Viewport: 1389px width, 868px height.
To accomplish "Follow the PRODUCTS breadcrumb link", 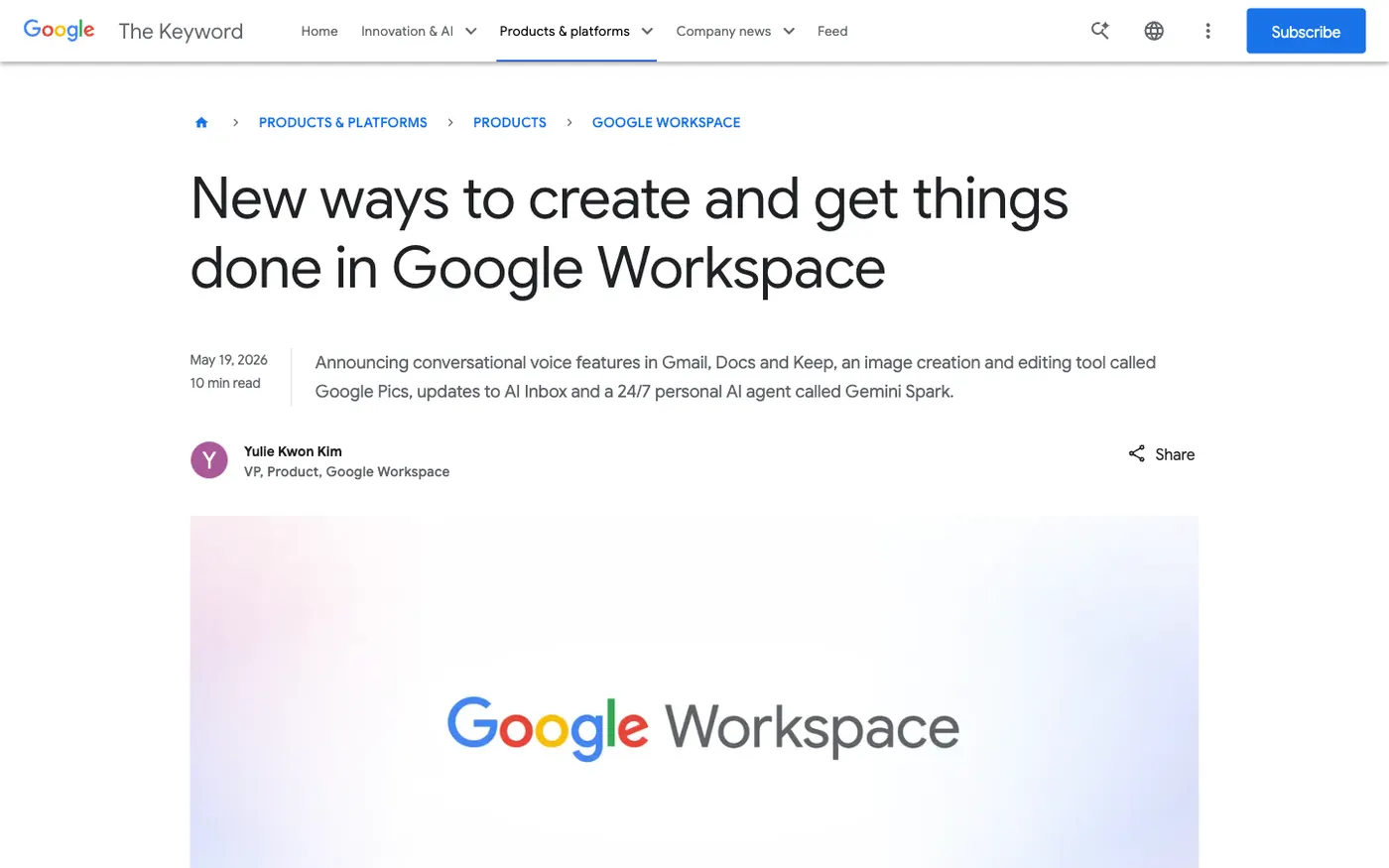I will (x=510, y=123).
